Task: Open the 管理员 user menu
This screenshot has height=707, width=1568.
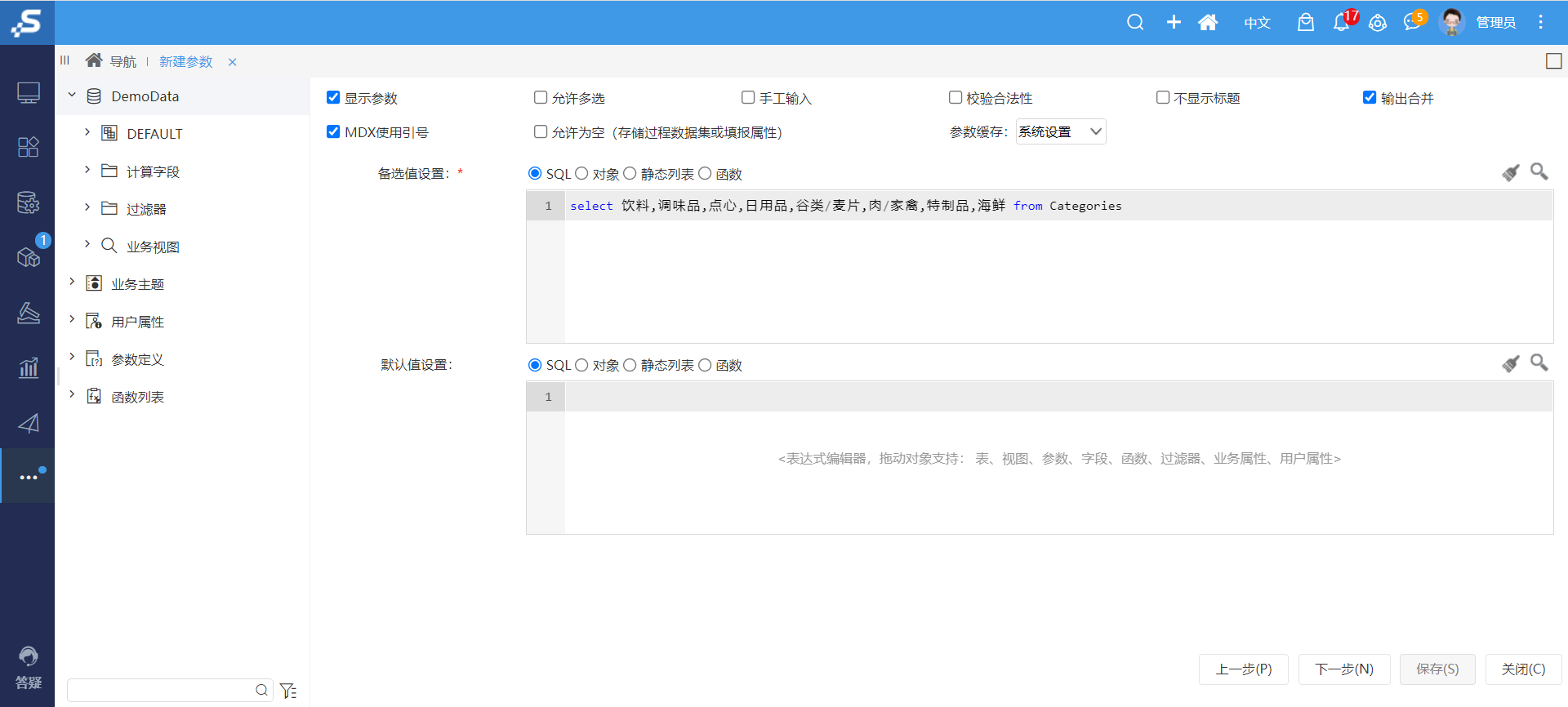Action: (1496, 23)
